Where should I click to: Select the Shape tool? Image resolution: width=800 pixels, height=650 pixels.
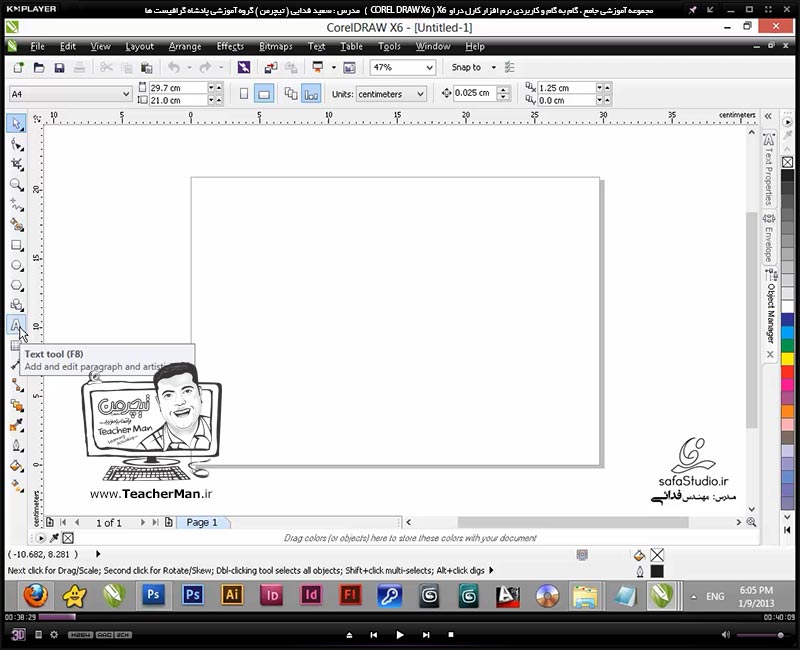tap(16, 145)
